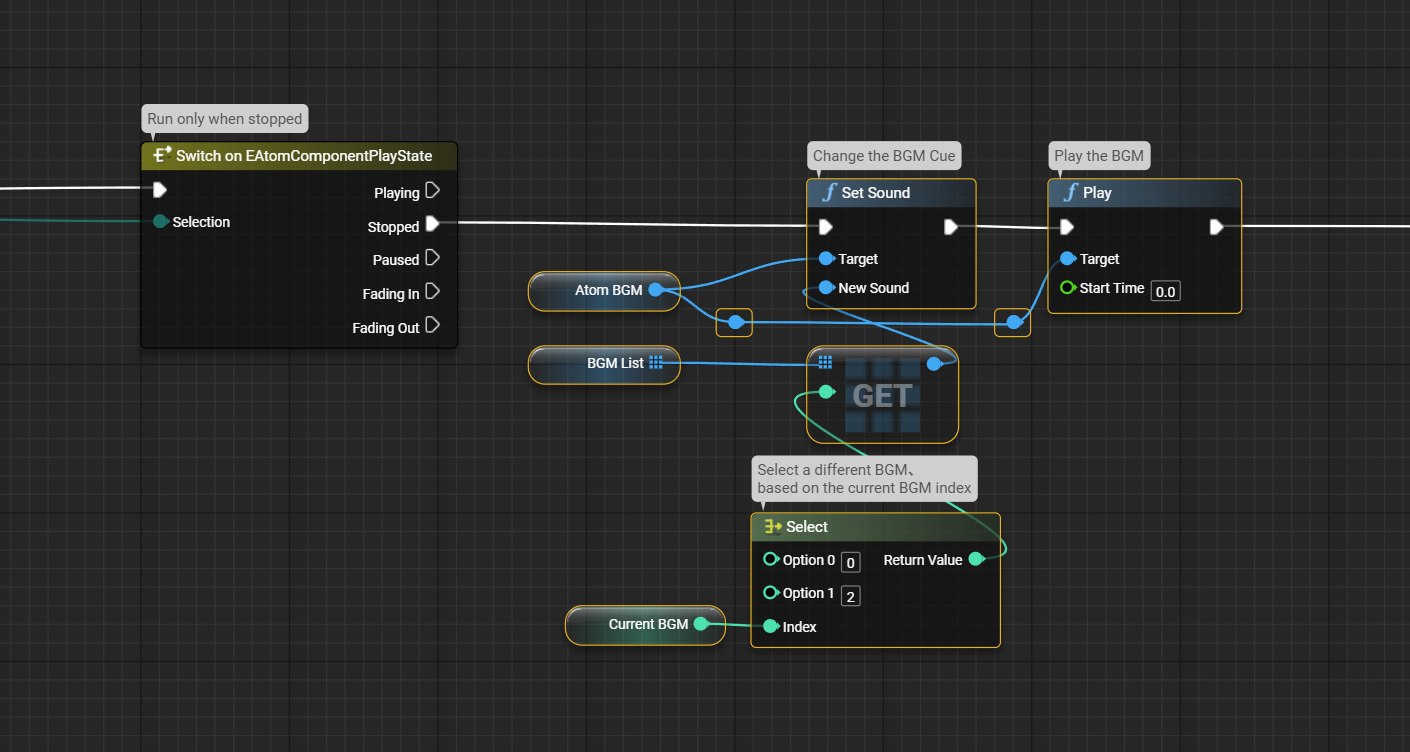This screenshot has height=752, width=1410.
Task: Click the Select node Return Value pin
Action: tap(976, 559)
